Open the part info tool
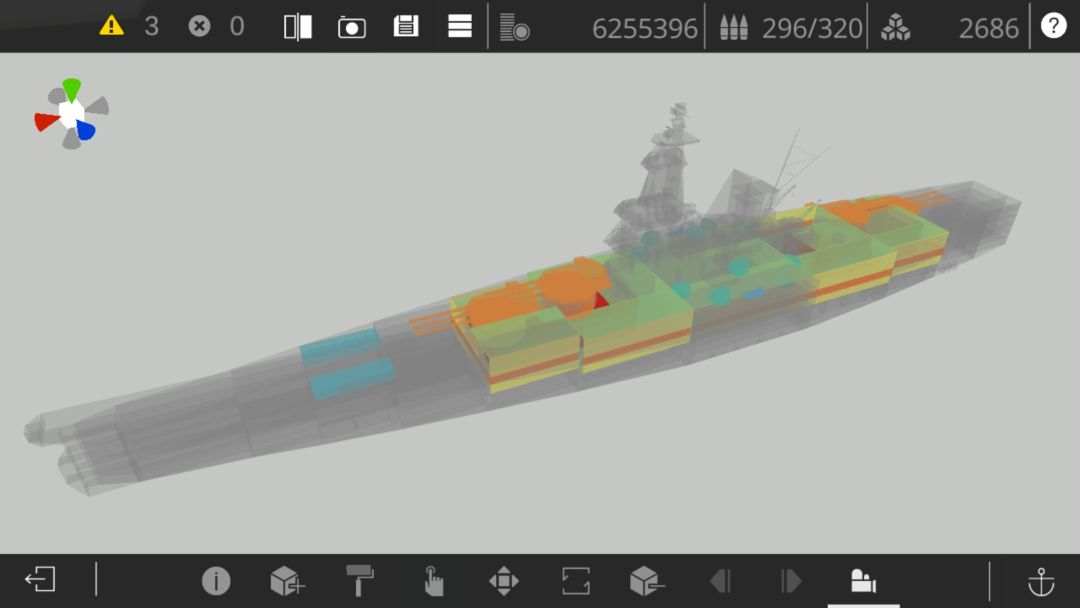Image resolution: width=1080 pixels, height=608 pixels. (x=216, y=580)
